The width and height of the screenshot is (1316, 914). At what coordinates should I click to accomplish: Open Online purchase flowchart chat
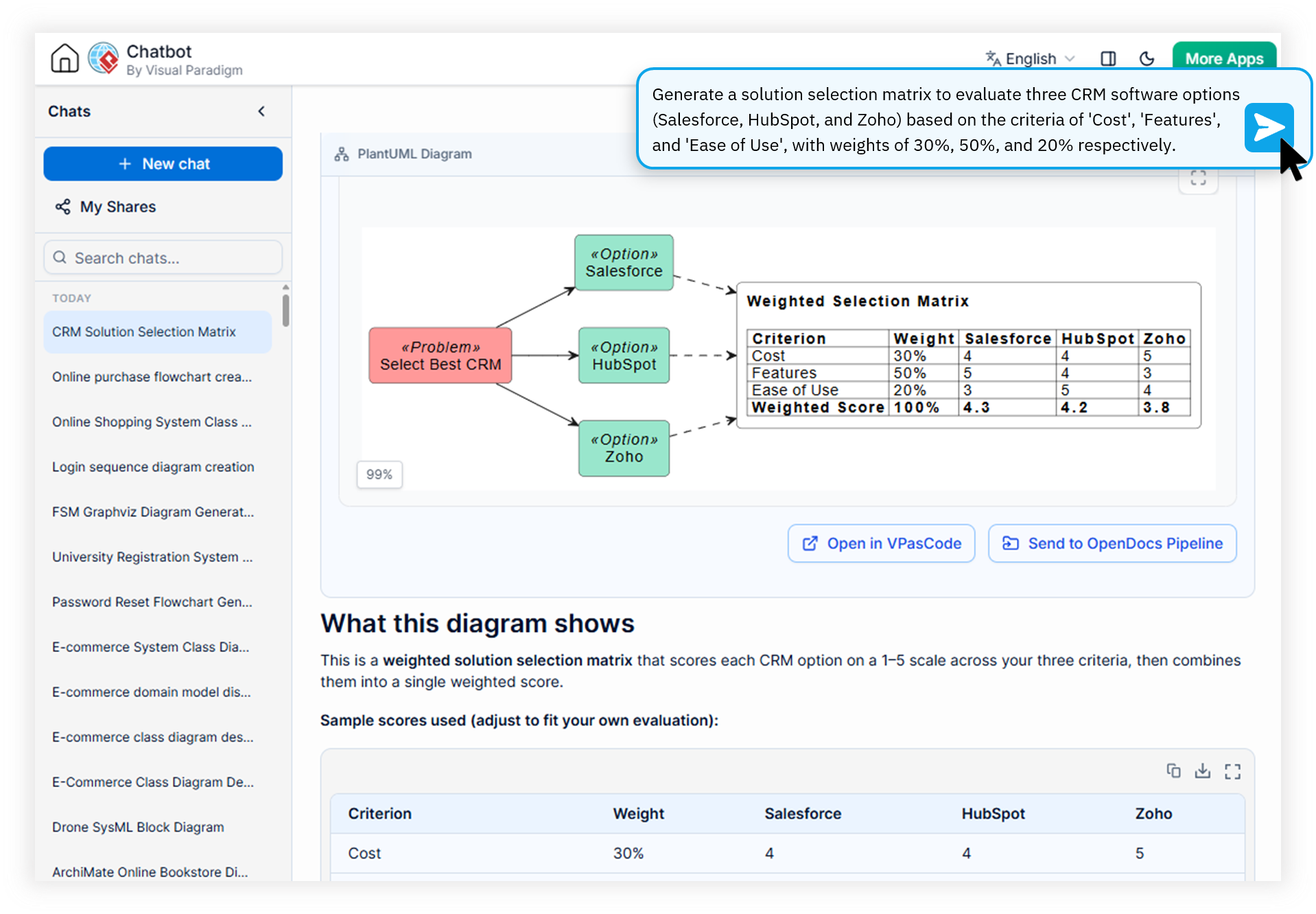[158, 377]
